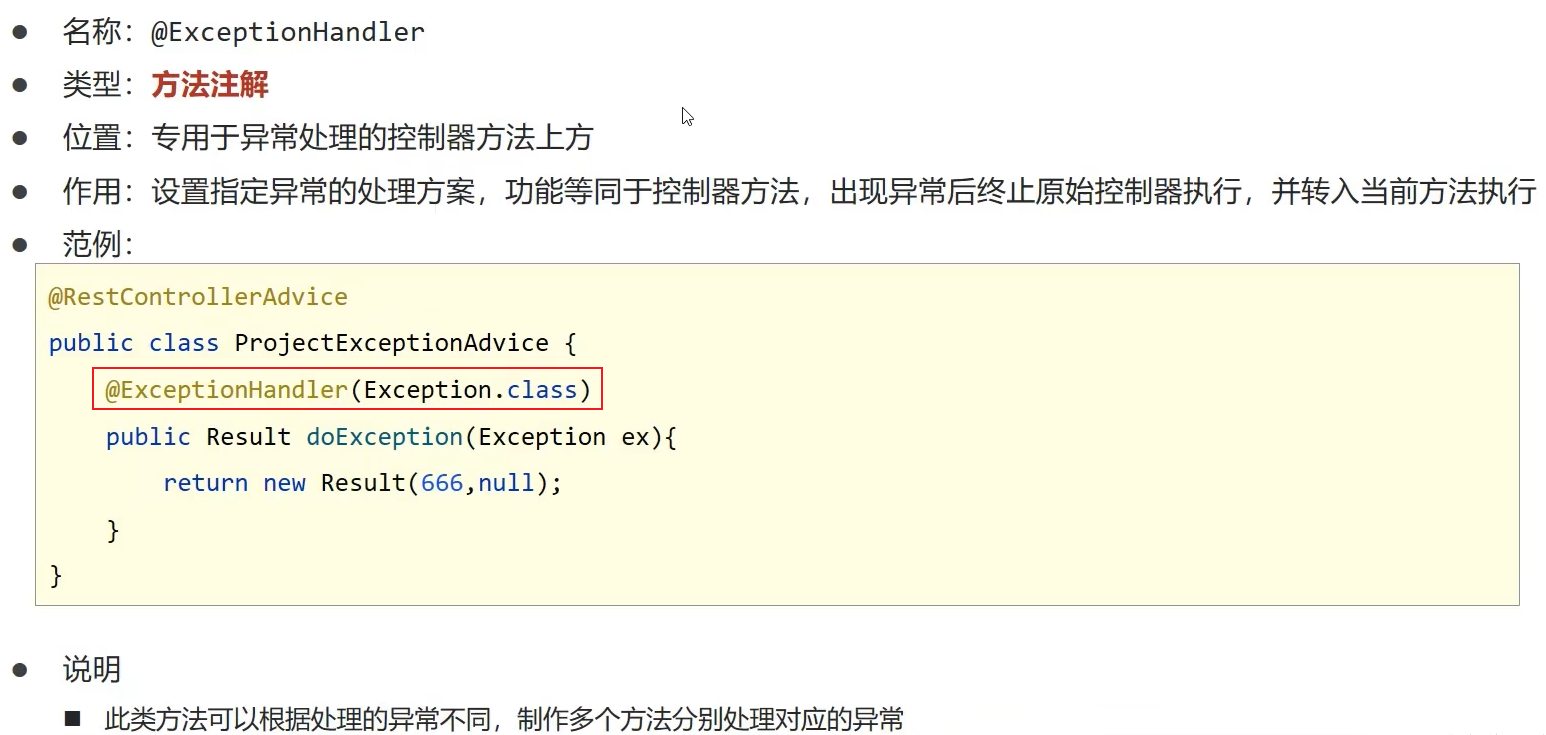
Task: Click the red 方法注解 text
Action: coord(210,85)
